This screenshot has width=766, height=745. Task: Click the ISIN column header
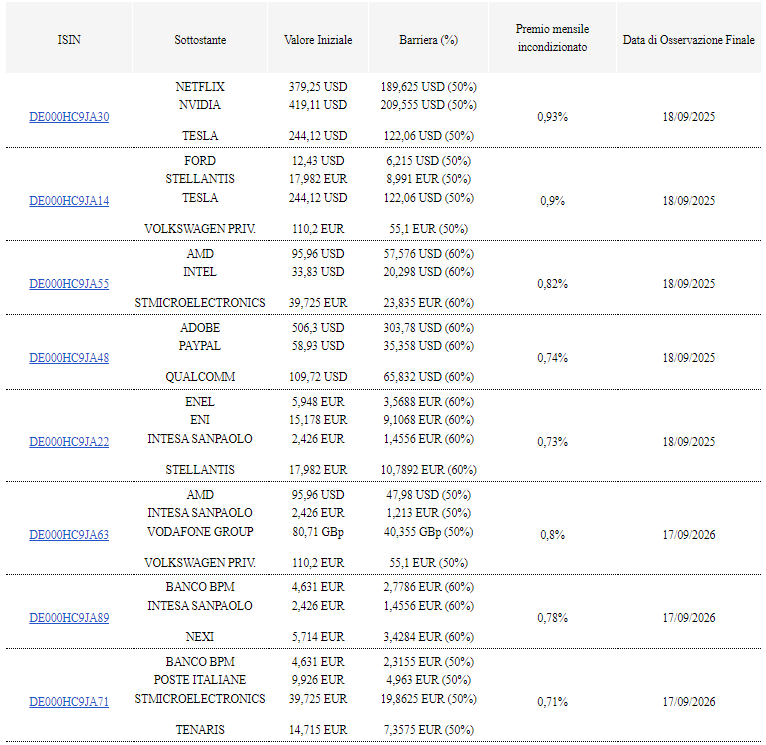[x=69, y=40]
